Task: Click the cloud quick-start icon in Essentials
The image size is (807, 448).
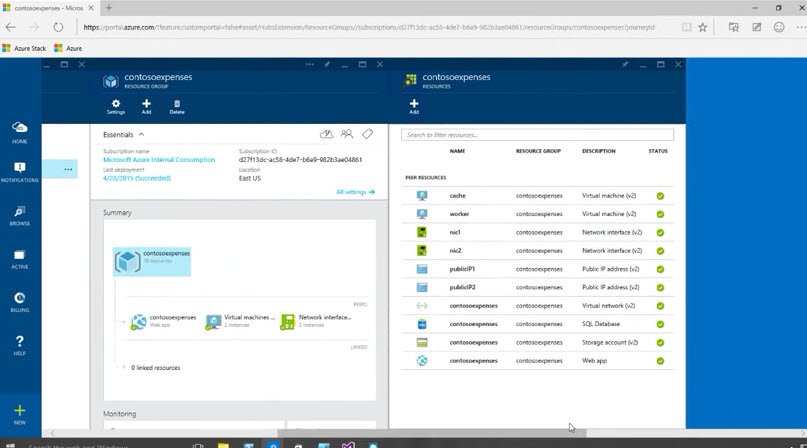Action: 326,134
